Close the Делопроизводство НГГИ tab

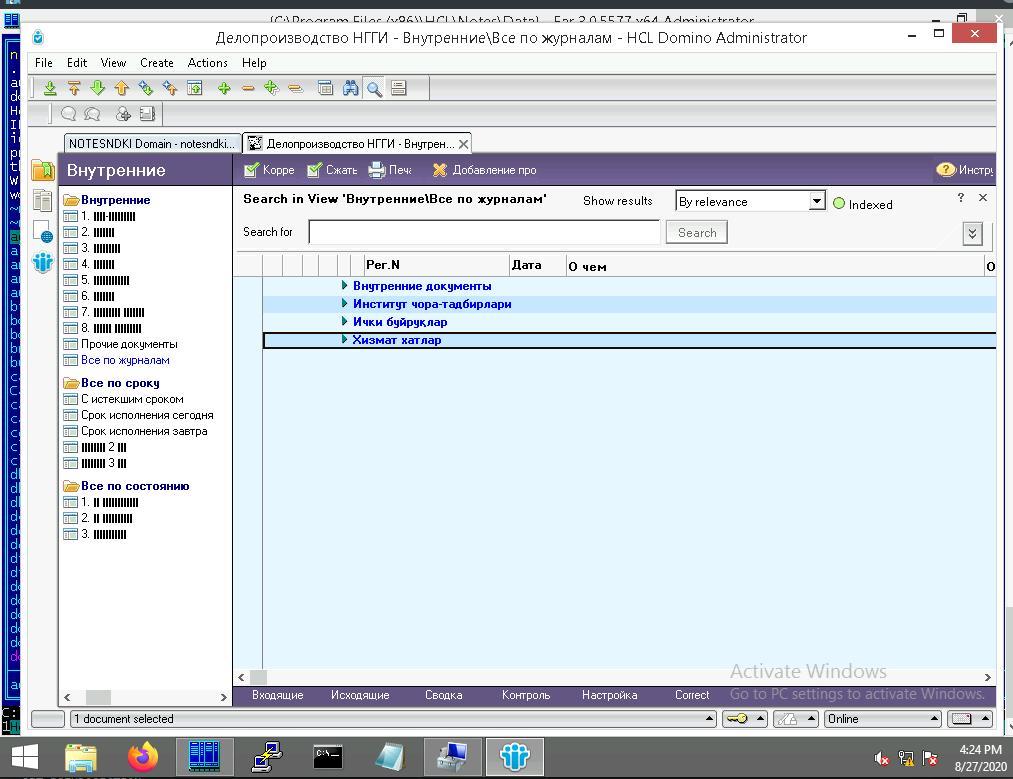[463, 144]
